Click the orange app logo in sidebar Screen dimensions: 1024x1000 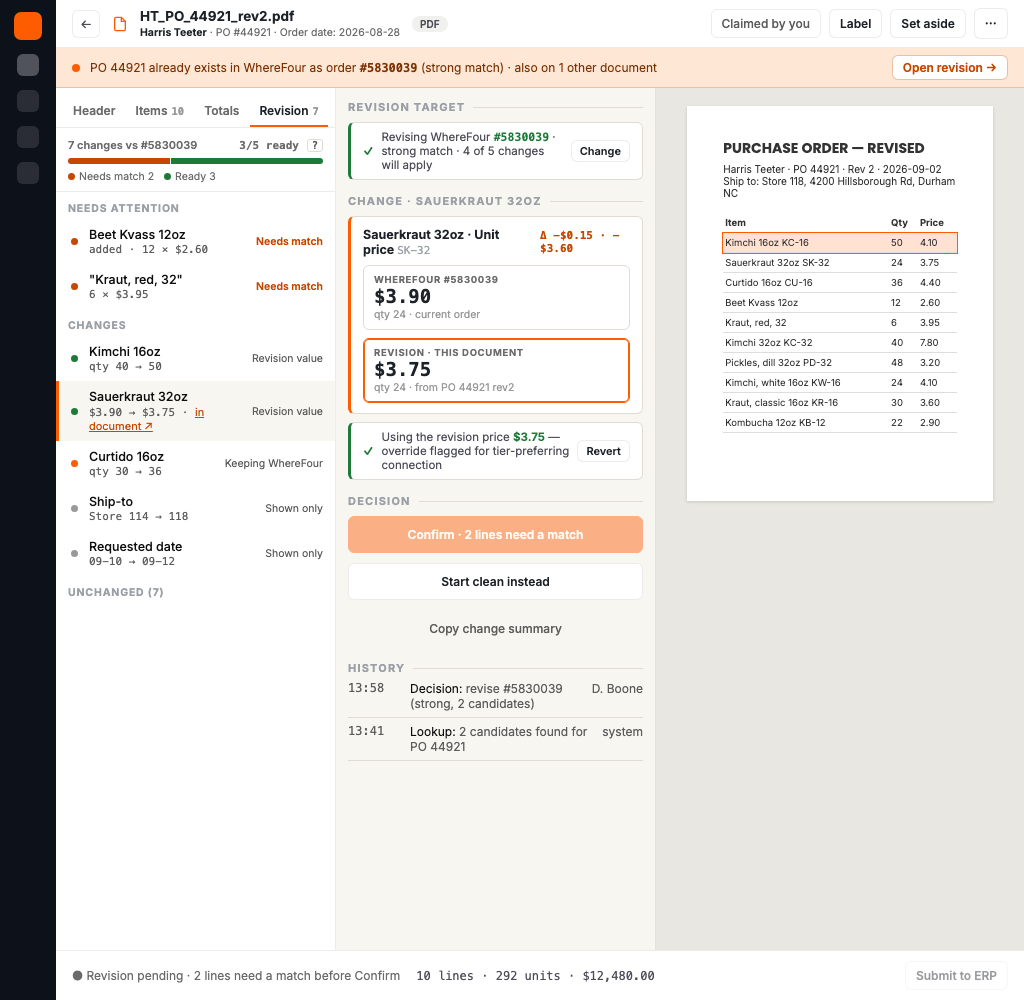point(28,26)
